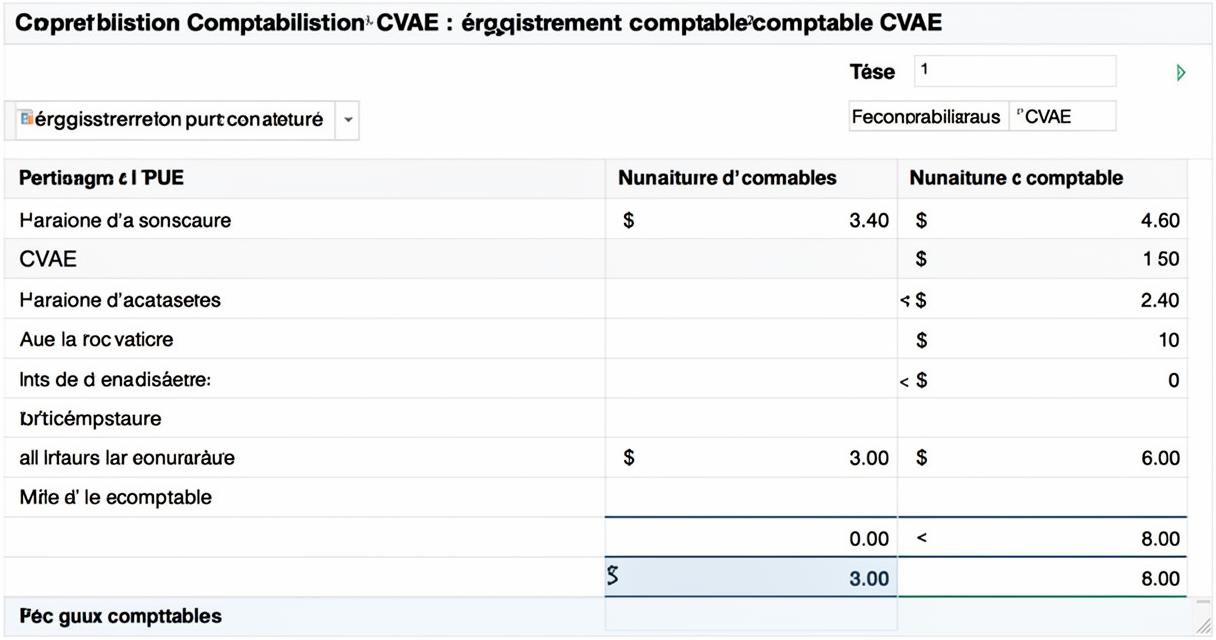Viewport: 1216px width, 640px height.
Task: Select the CVAE row label
Action: click(x=48, y=259)
